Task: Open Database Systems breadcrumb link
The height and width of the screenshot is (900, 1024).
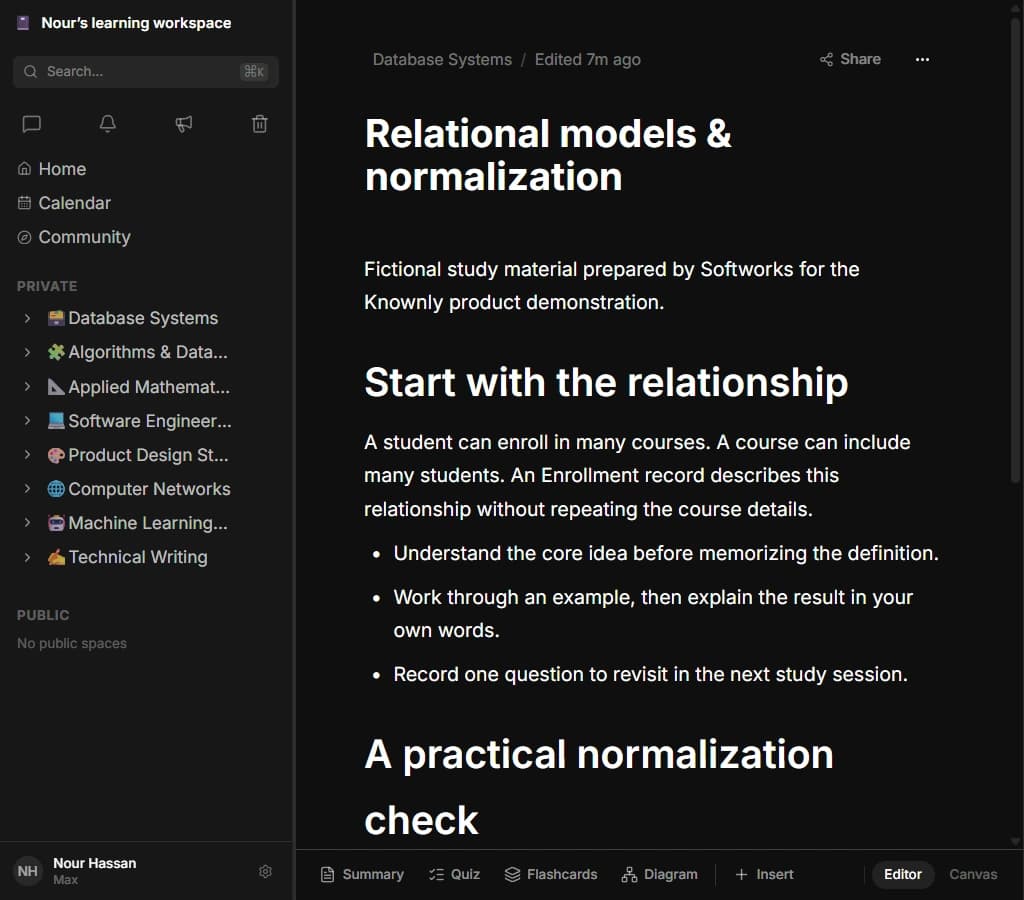Action: [x=442, y=59]
